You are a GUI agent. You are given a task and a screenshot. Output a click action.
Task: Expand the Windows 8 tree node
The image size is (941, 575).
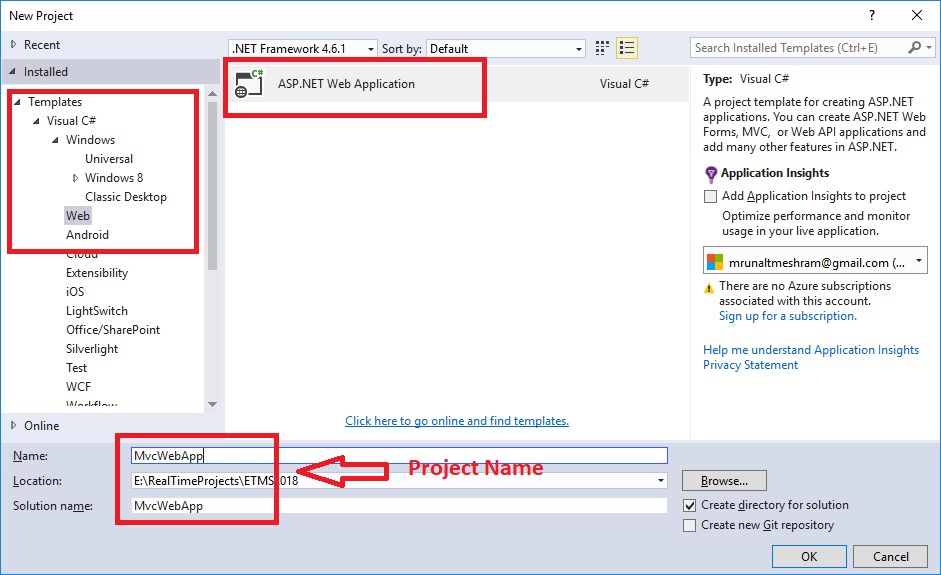(75, 178)
